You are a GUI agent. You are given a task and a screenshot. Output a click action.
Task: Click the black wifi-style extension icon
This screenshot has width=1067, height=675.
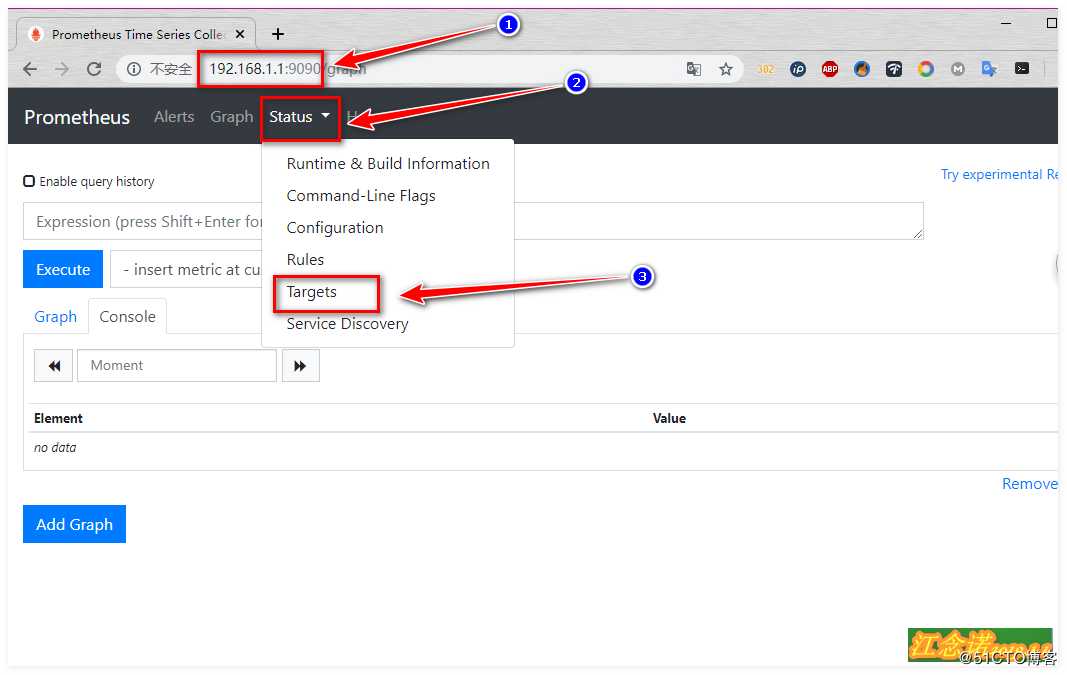tap(893, 69)
